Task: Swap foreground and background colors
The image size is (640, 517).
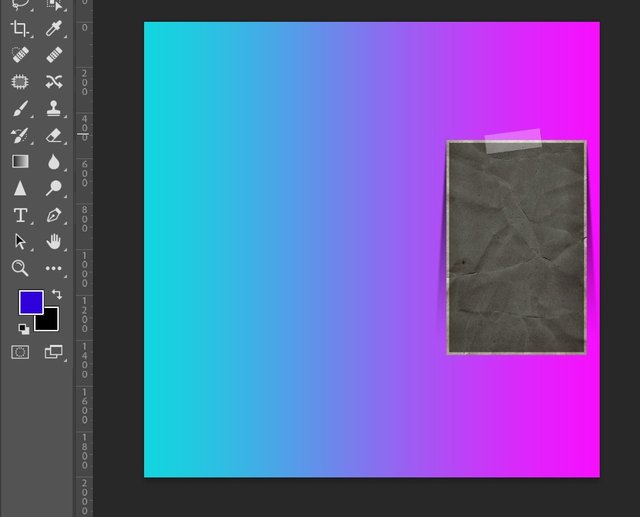Action: click(x=57, y=294)
